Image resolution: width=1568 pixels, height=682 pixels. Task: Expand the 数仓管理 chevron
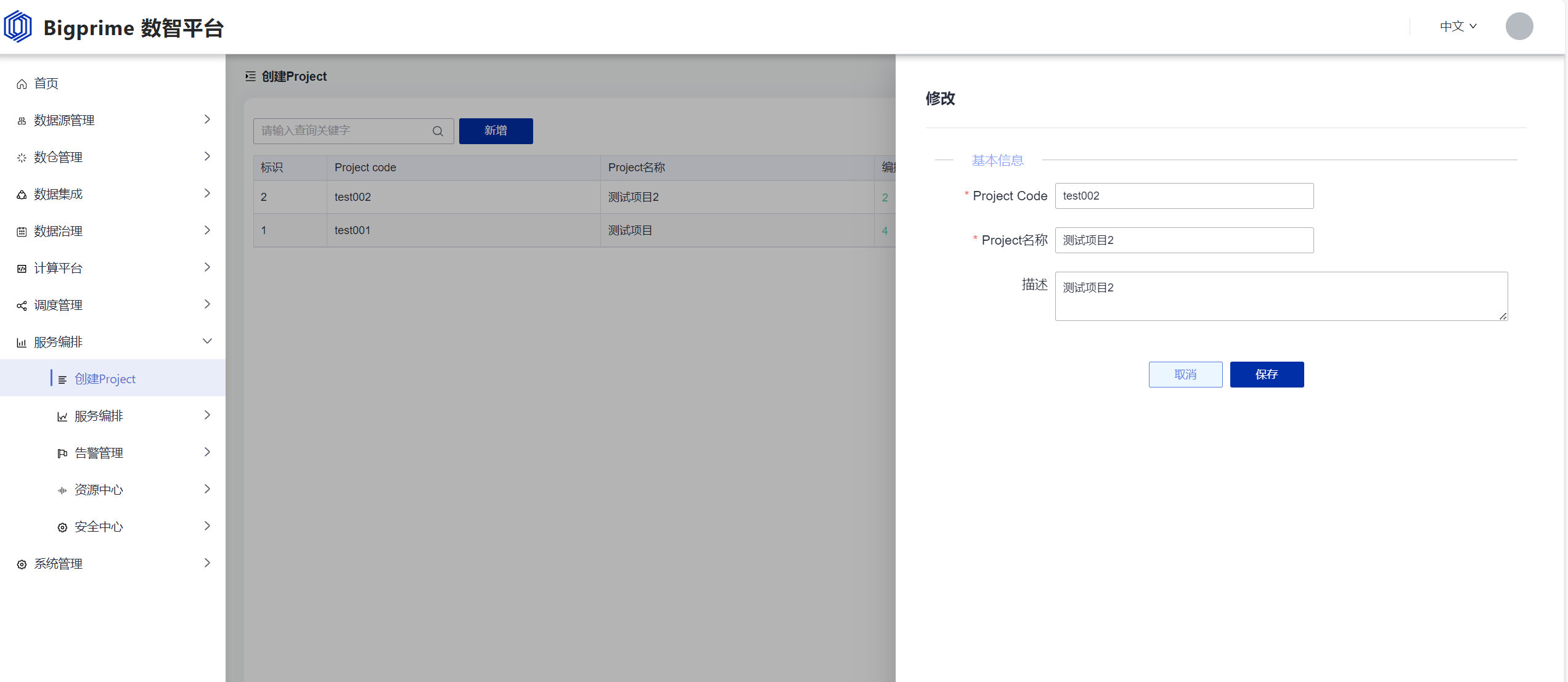point(207,156)
